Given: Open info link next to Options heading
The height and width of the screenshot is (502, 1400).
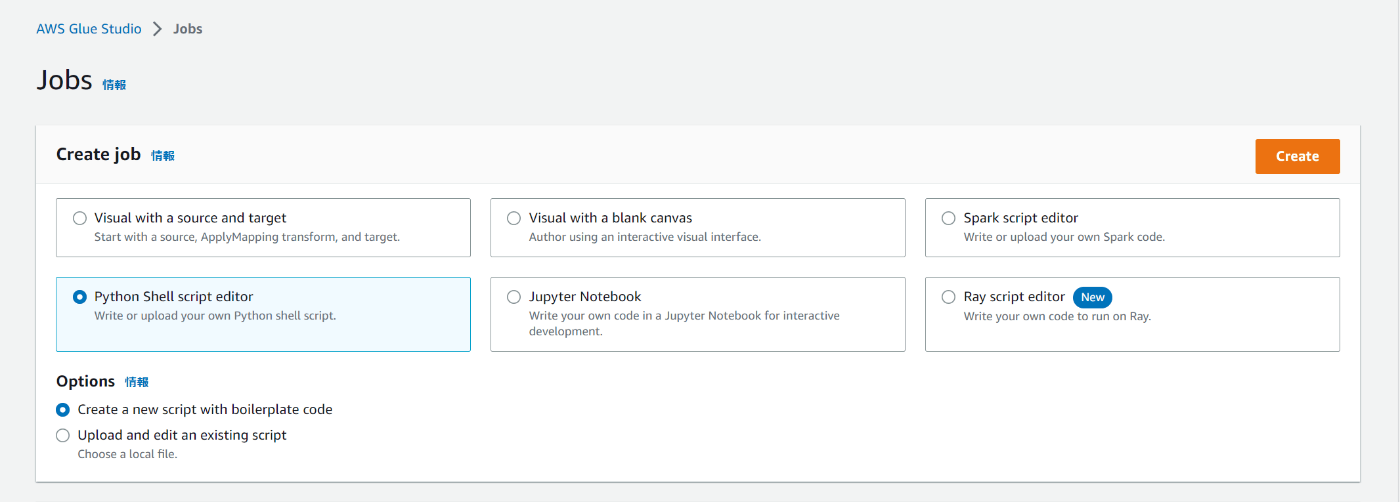Looking at the screenshot, I should 137,382.
